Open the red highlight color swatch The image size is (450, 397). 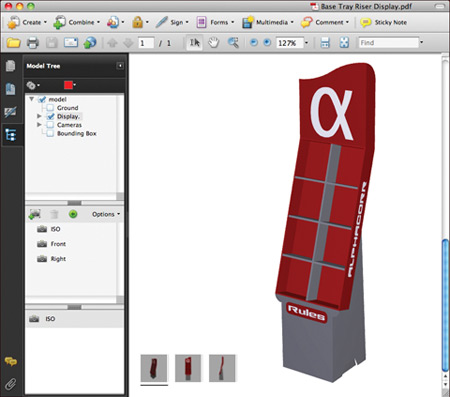coord(70,85)
